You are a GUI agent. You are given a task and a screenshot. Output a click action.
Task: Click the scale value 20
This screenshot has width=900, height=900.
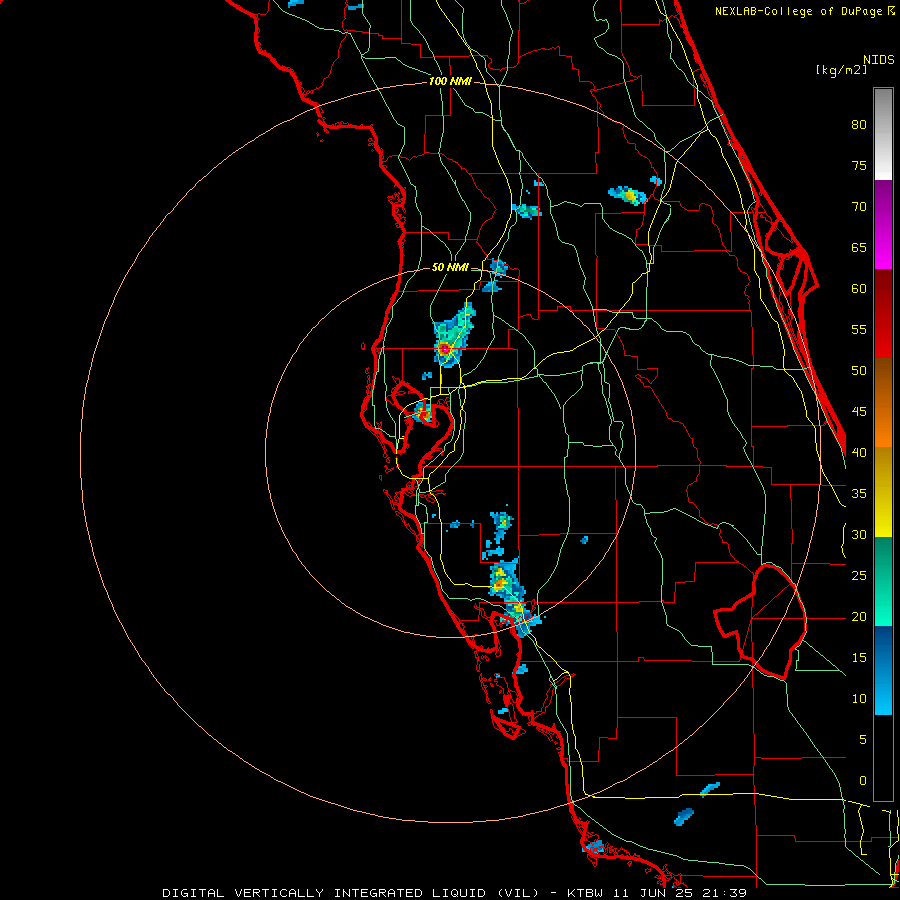coord(859,616)
